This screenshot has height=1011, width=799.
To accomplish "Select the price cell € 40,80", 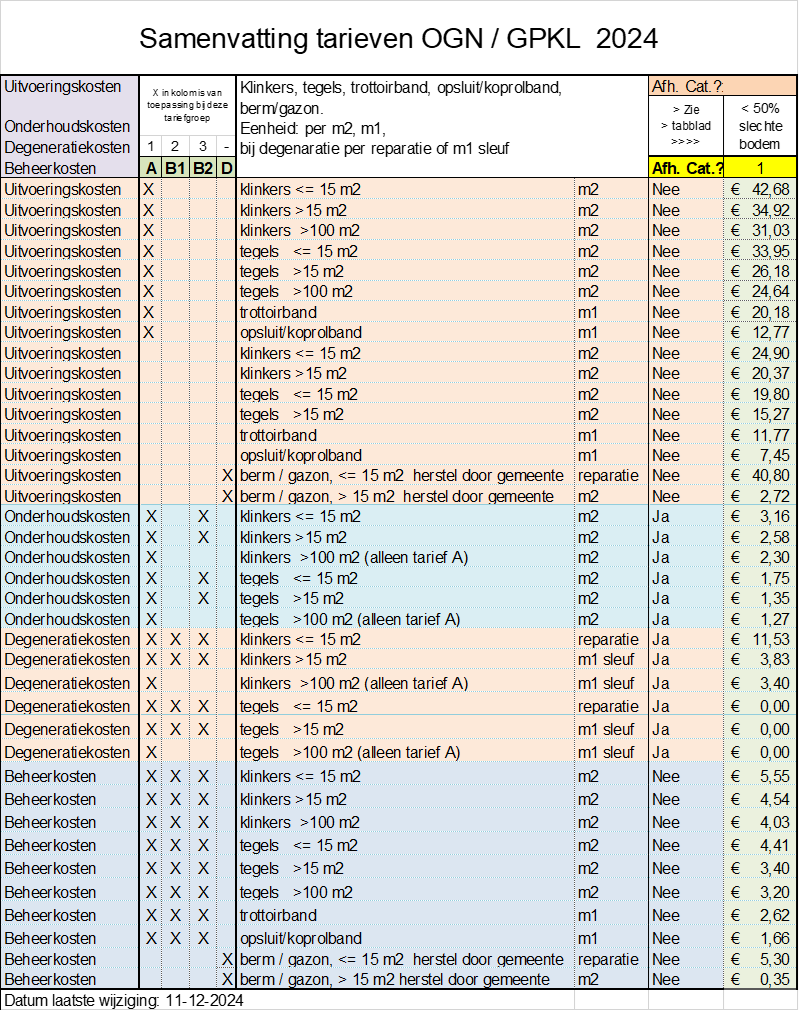I will click(x=760, y=476).
